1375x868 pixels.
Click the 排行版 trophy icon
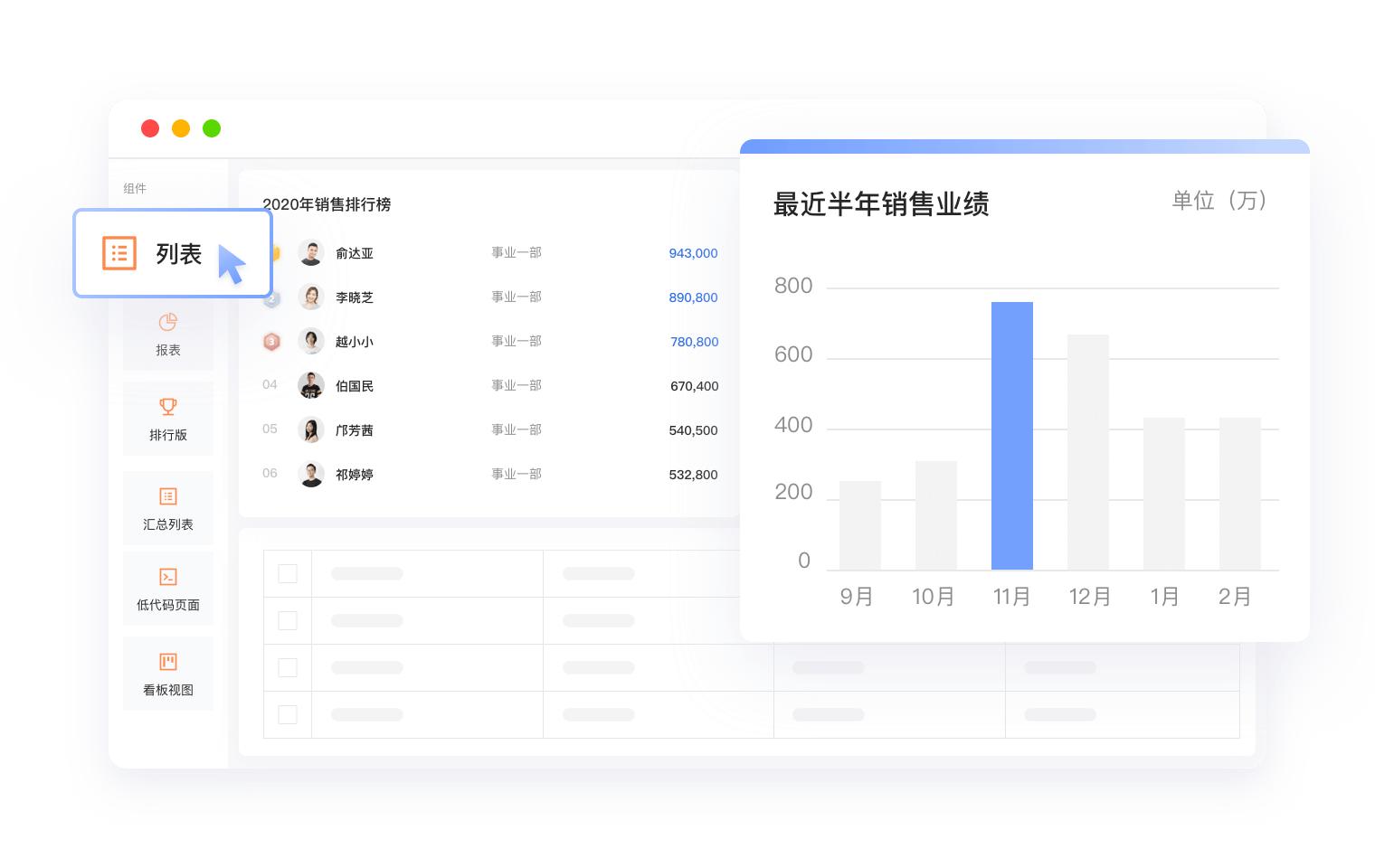(x=168, y=407)
